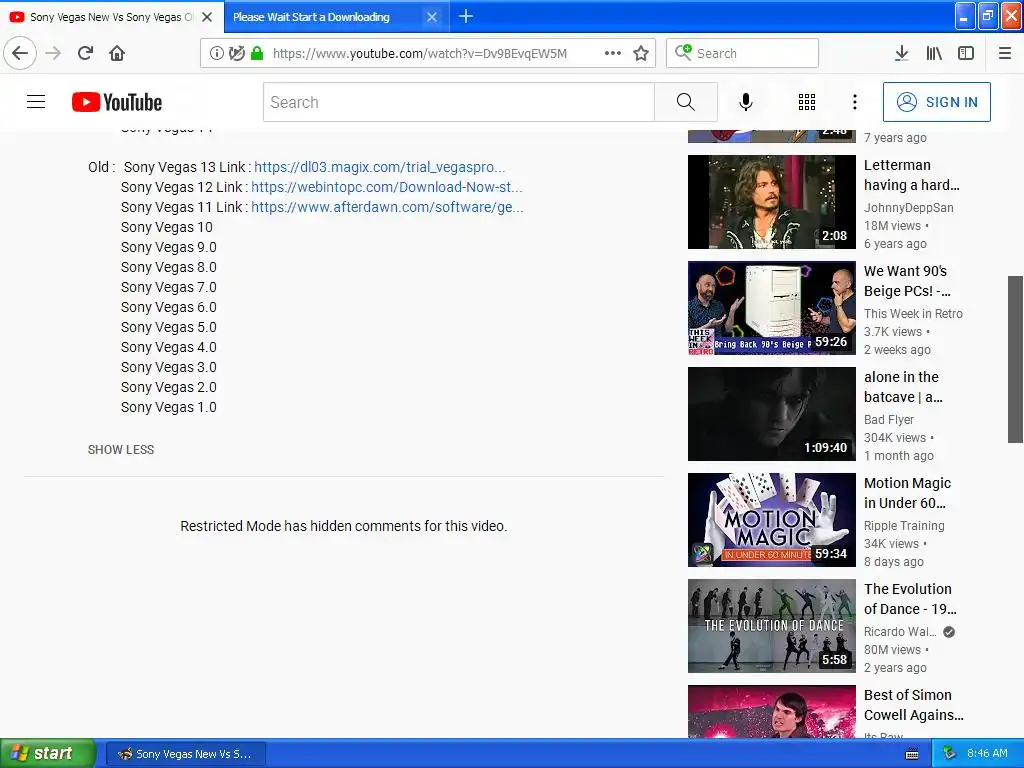The height and width of the screenshot is (768, 1024).
Task: Open the Firefox library icon
Action: [x=934, y=53]
